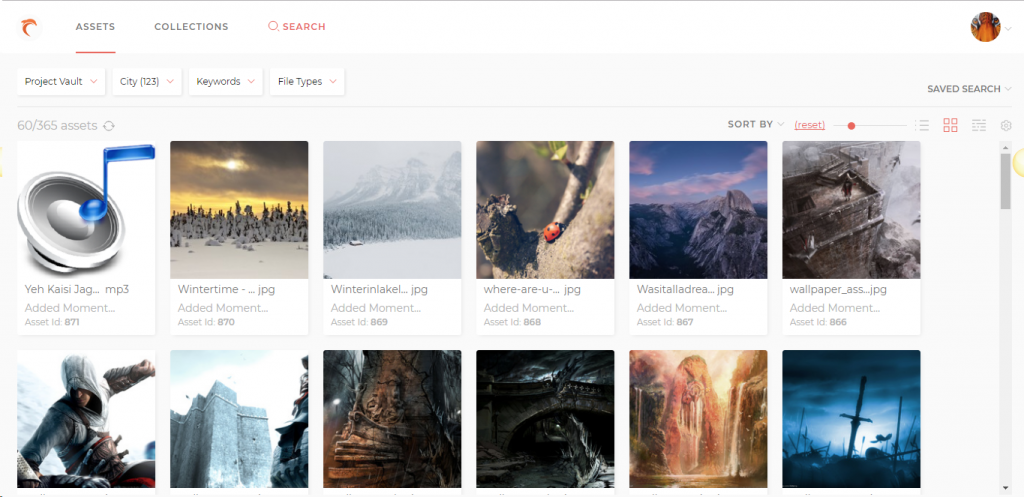Click the app logo in the header
1024x497 pixels.
coord(30,27)
